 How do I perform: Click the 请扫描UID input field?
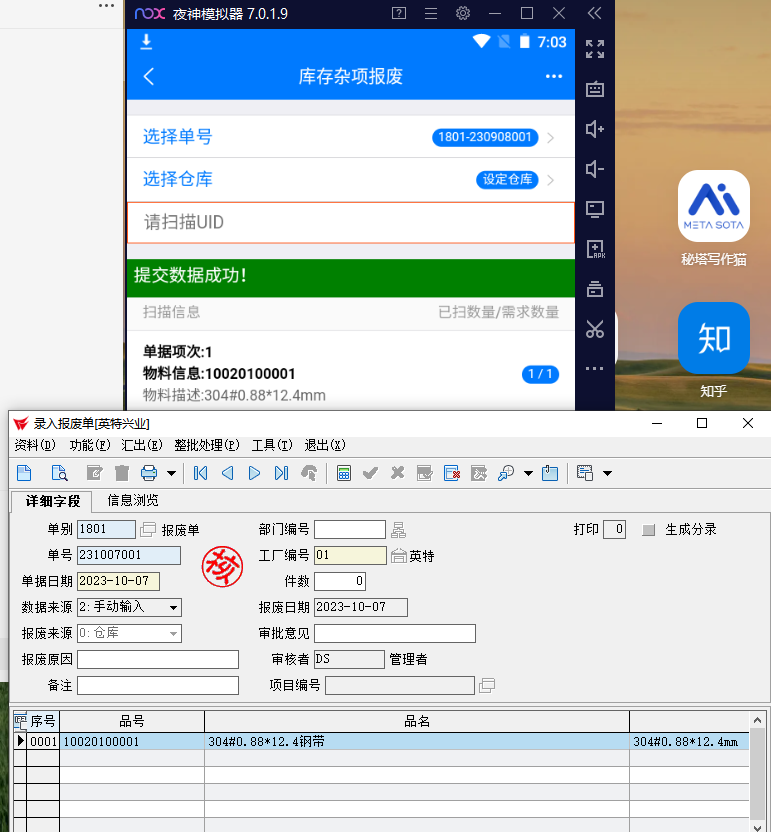coord(350,222)
